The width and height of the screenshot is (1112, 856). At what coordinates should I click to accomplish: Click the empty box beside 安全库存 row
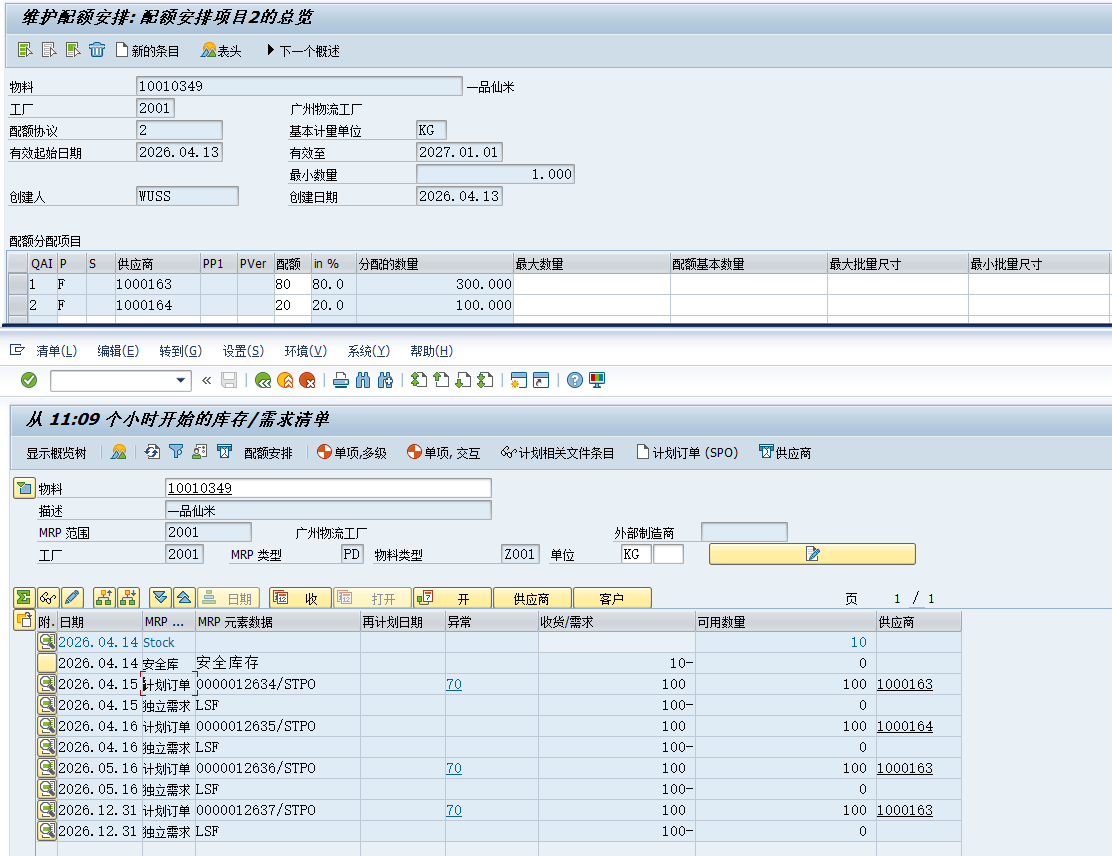pos(47,663)
